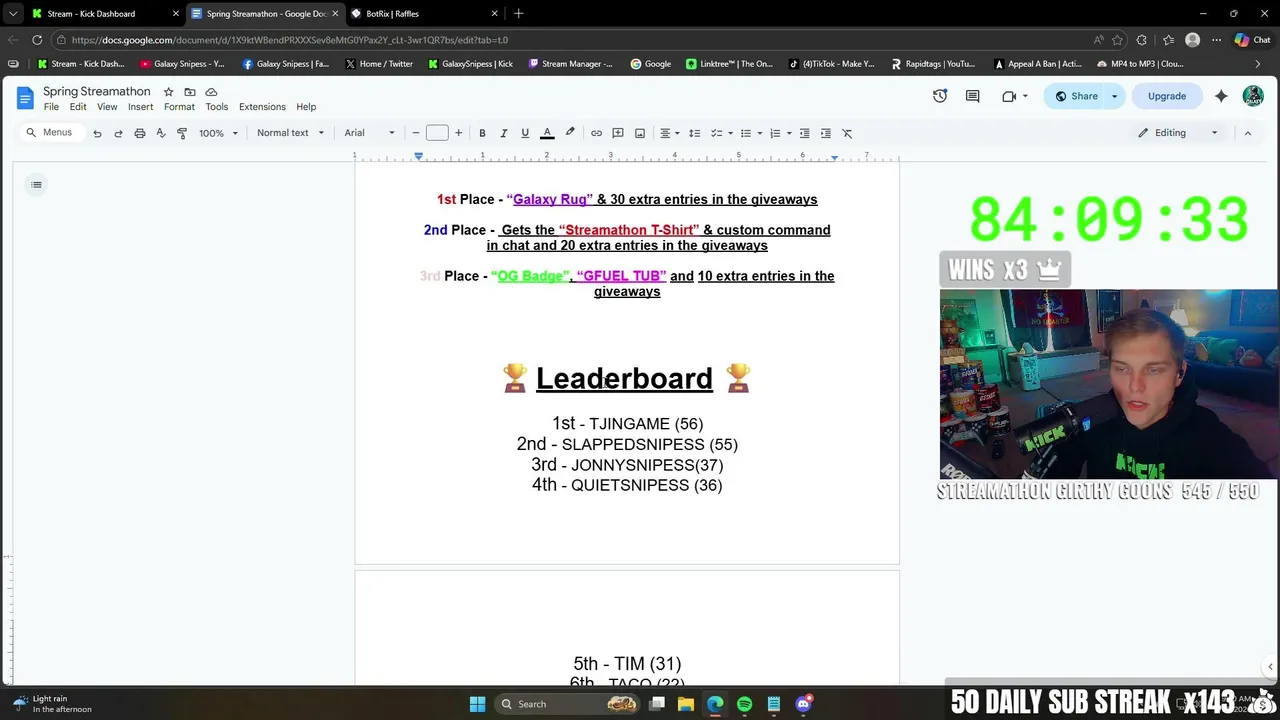Decrease font size with minus button

[x=416, y=133]
